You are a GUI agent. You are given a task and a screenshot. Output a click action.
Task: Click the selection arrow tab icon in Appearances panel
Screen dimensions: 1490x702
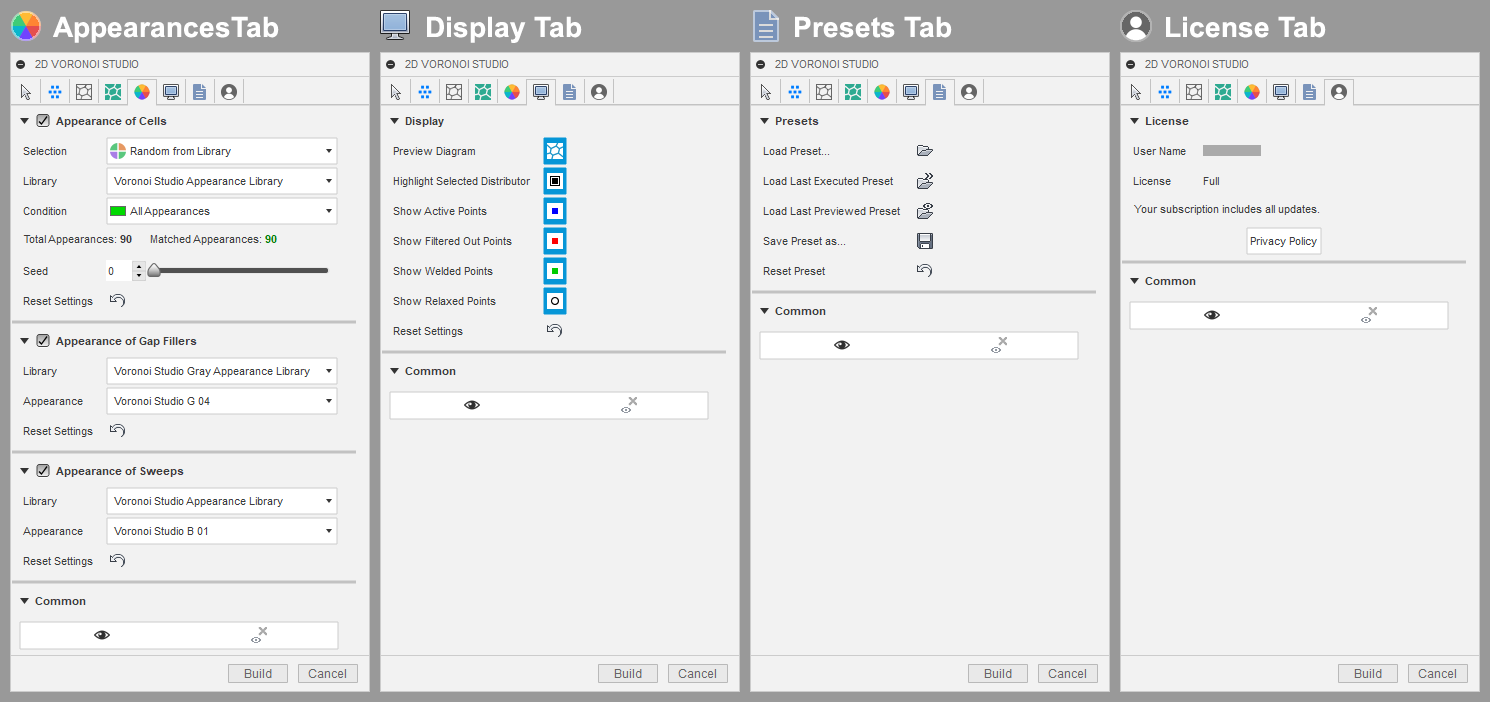[26, 92]
